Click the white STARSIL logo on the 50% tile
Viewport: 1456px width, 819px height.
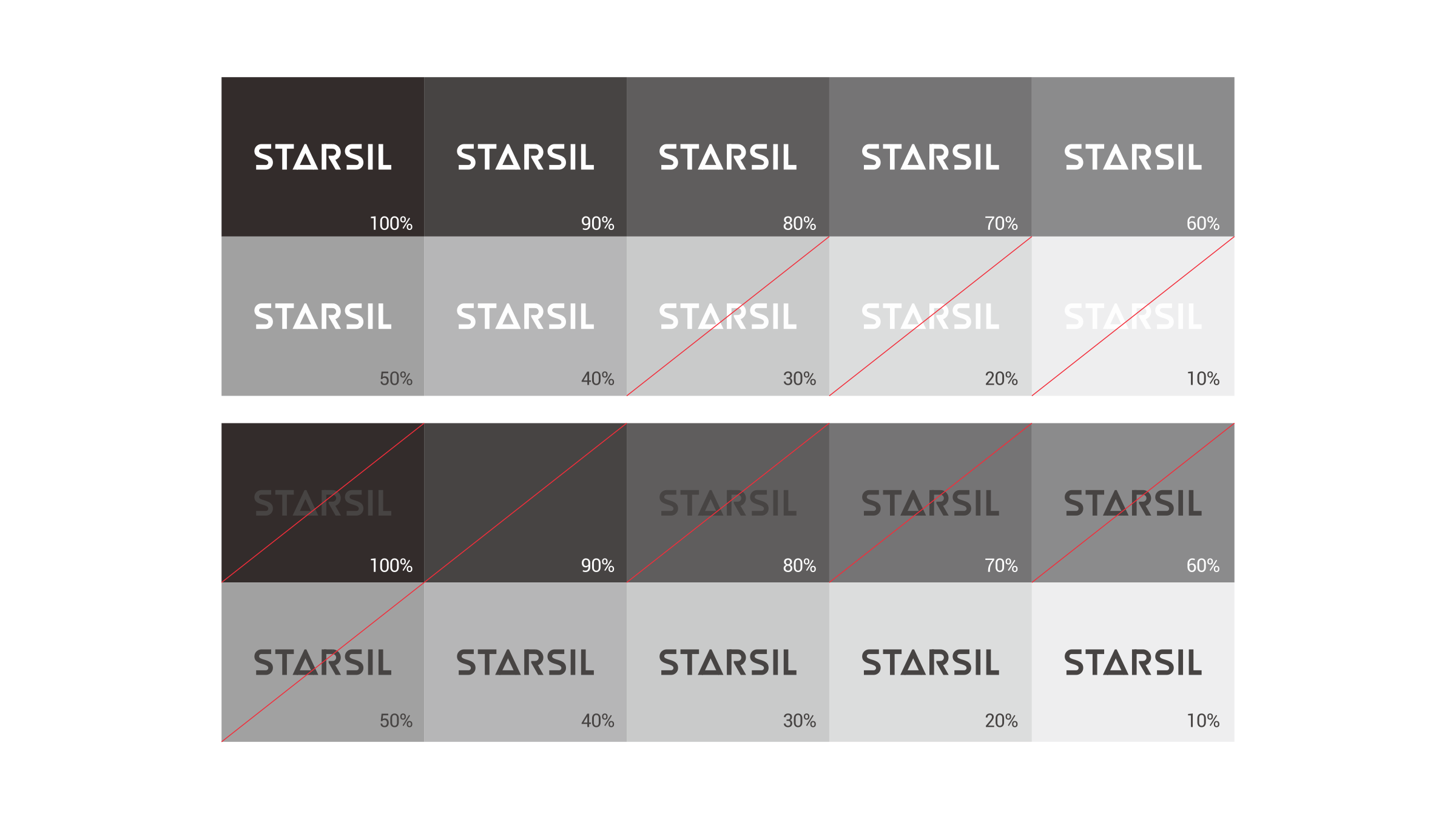[x=323, y=317]
